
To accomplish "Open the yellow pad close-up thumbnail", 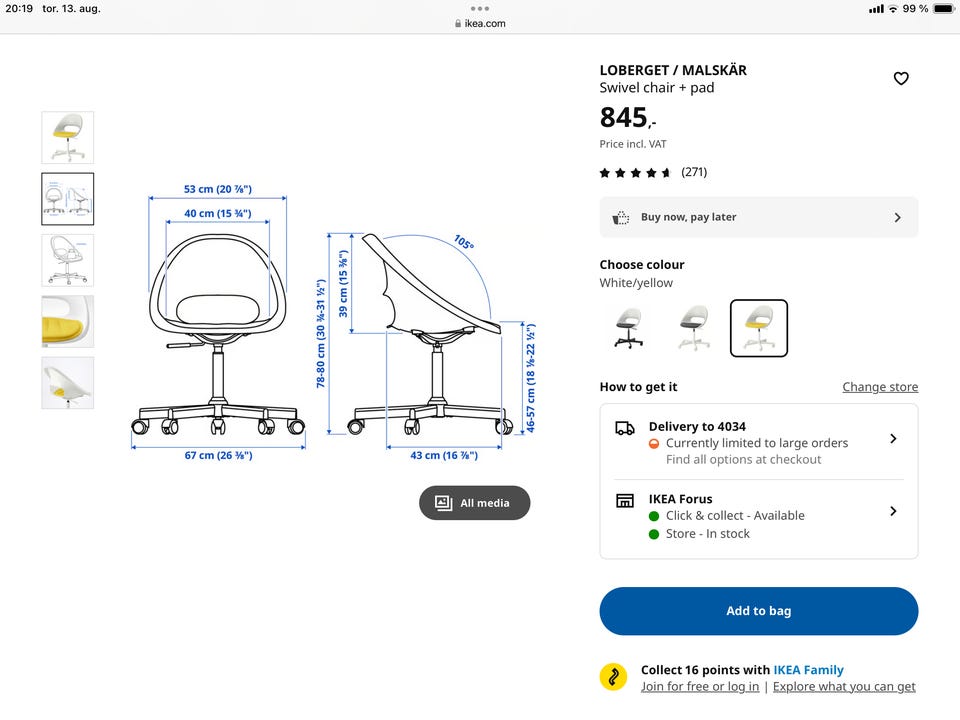I will [67, 321].
